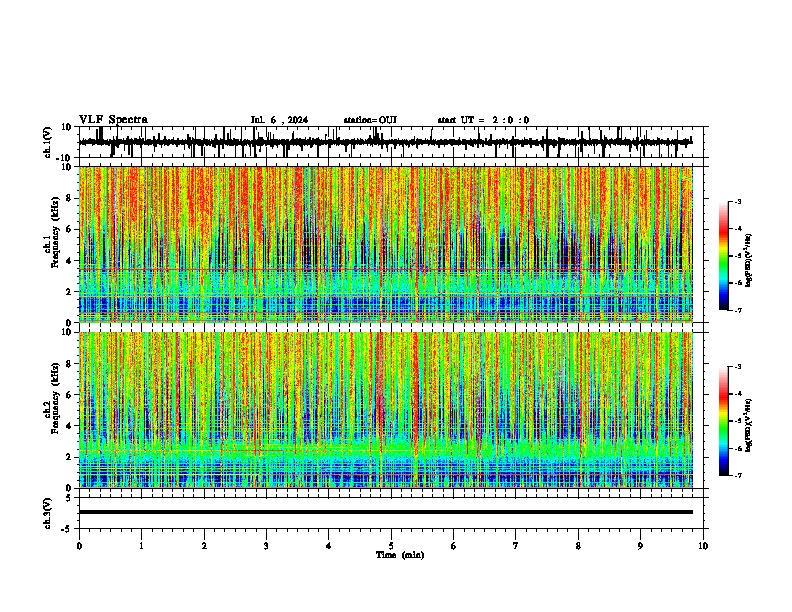Screen dimensions: 792x612
Task: Click the "-7" label on ch.2 color bar
Action: pos(737,475)
